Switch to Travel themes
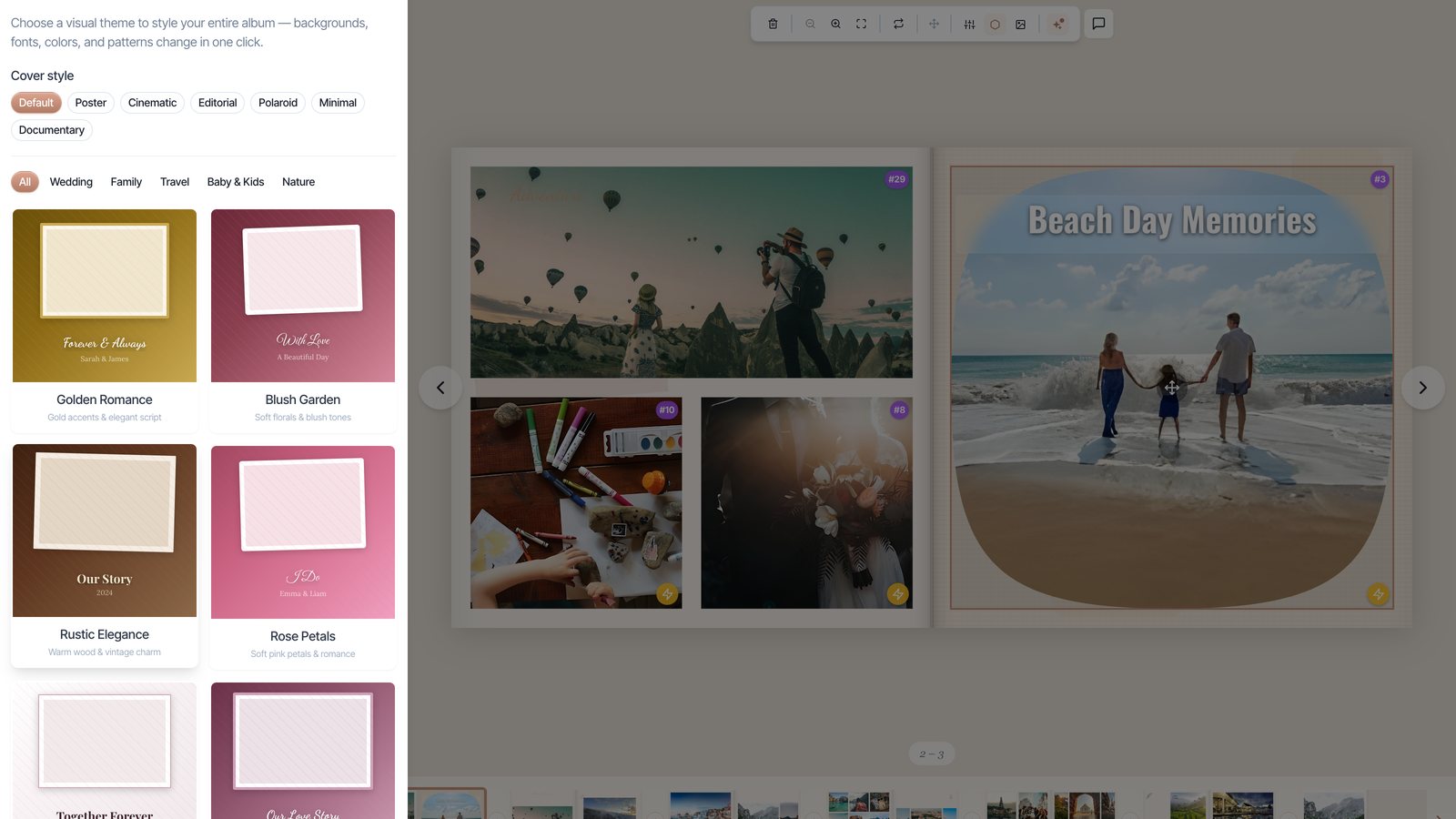The width and height of the screenshot is (1456, 819). click(x=175, y=182)
